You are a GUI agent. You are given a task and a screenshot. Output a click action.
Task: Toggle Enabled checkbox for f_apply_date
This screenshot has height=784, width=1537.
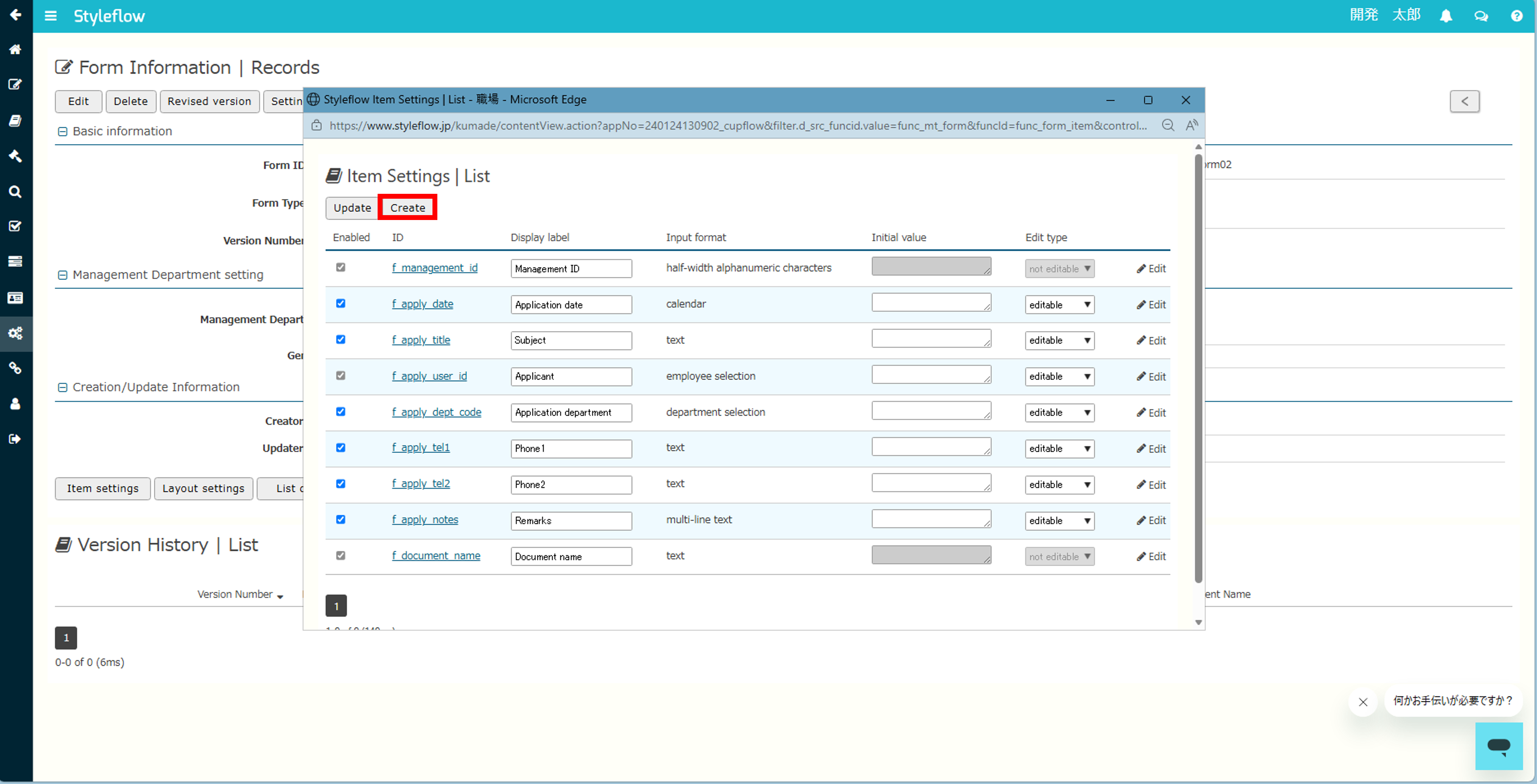coord(341,303)
